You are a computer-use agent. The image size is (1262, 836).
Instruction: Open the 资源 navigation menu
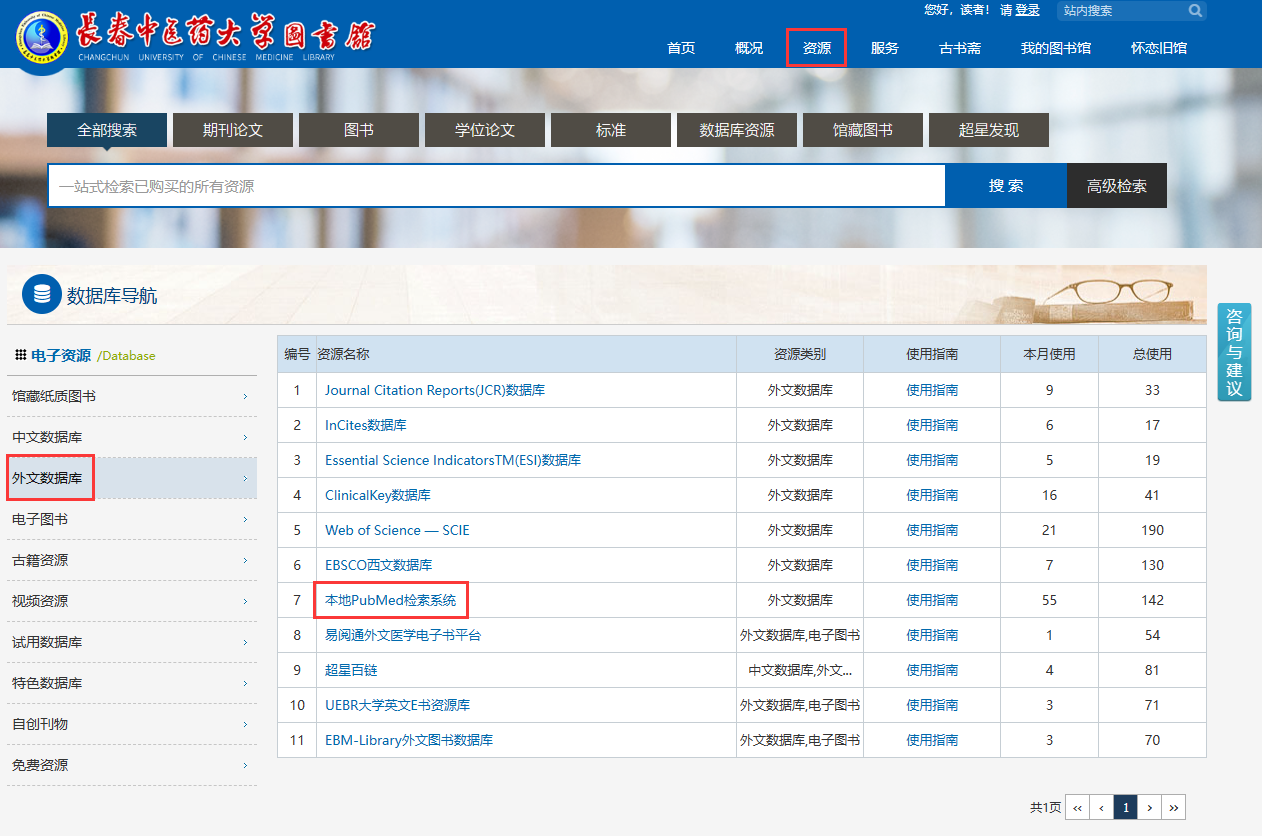(x=817, y=48)
